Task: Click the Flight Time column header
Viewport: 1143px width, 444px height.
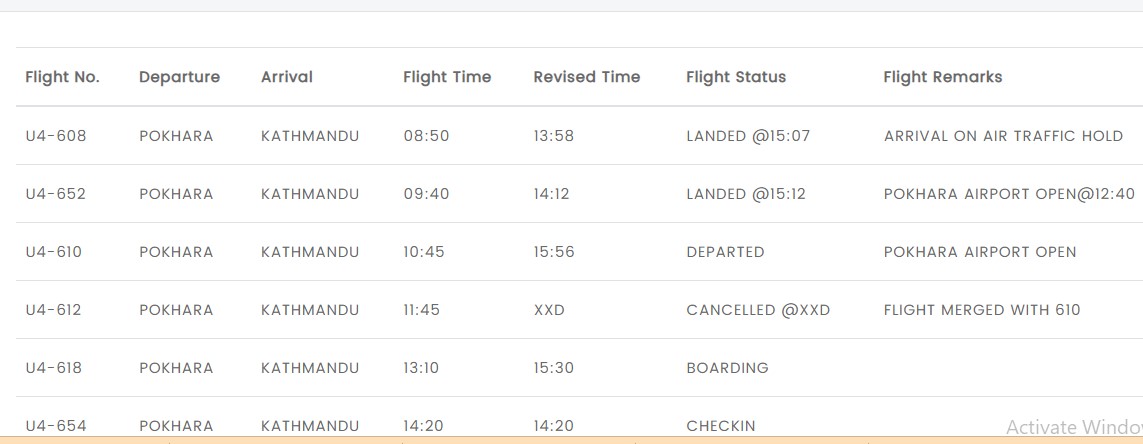Action: coord(447,77)
